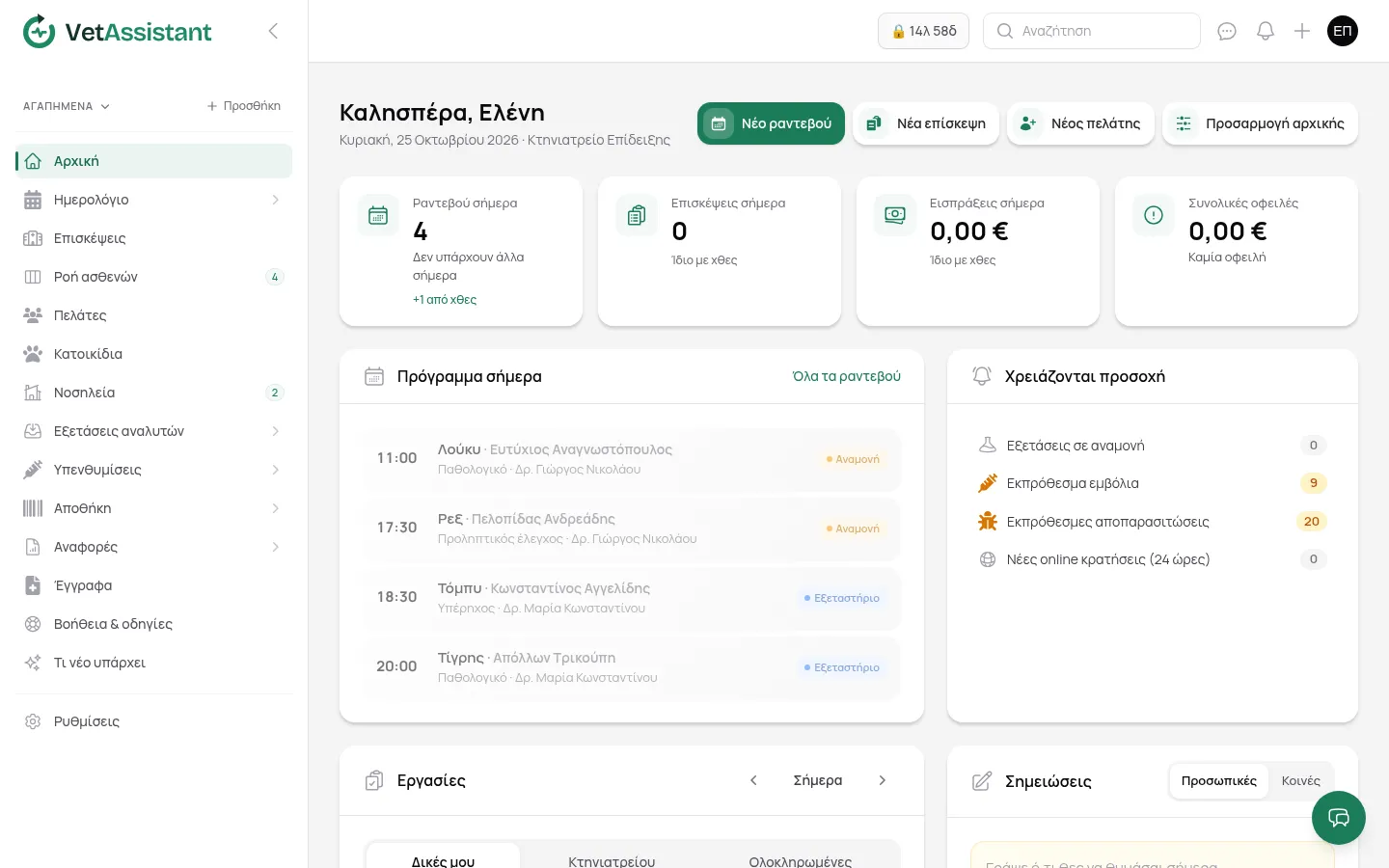Viewport: 1389px width, 868px height.
Task: Click the Ραντεβού σήμερα calendar icon
Action: click(378, 215)
